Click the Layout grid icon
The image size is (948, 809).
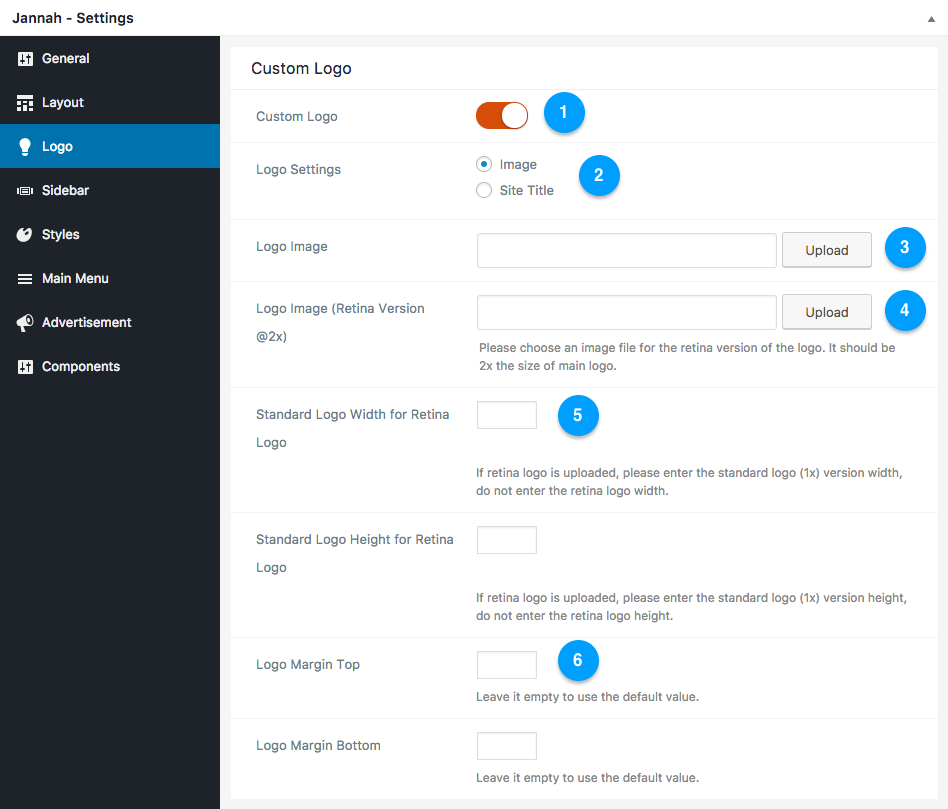tap(25, 103)
